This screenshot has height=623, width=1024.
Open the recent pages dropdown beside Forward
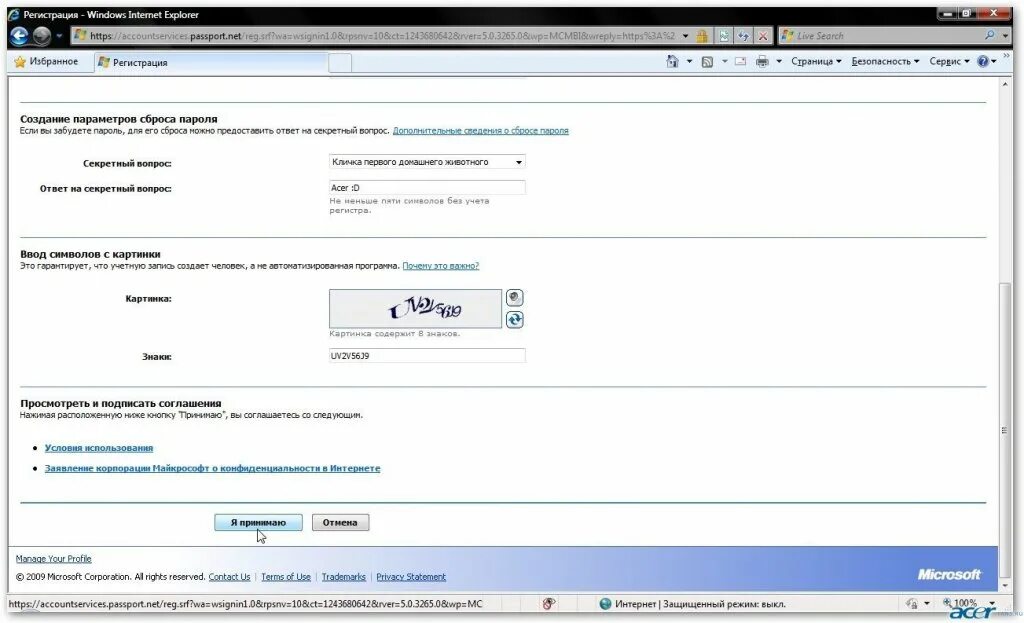click(x=59, y=36)
